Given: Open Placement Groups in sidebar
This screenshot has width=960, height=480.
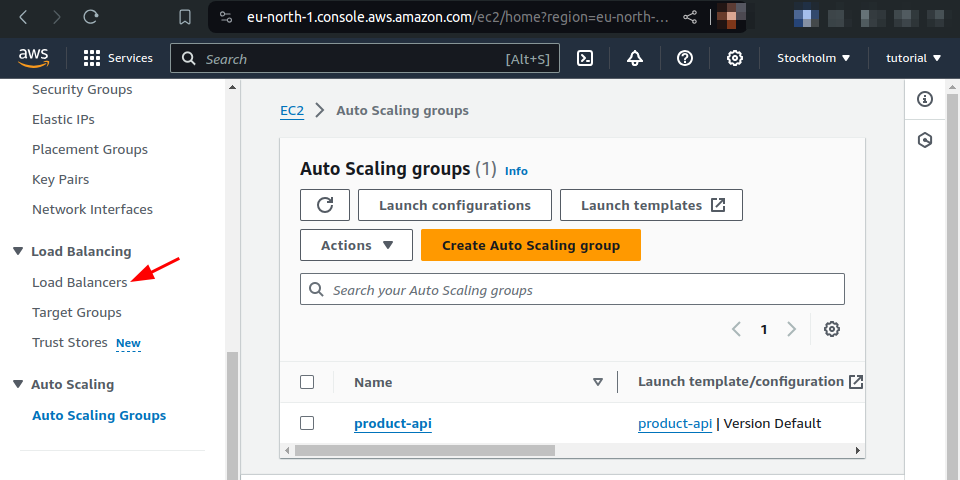Looking at the screenshot, I should [x=90, y=149].
